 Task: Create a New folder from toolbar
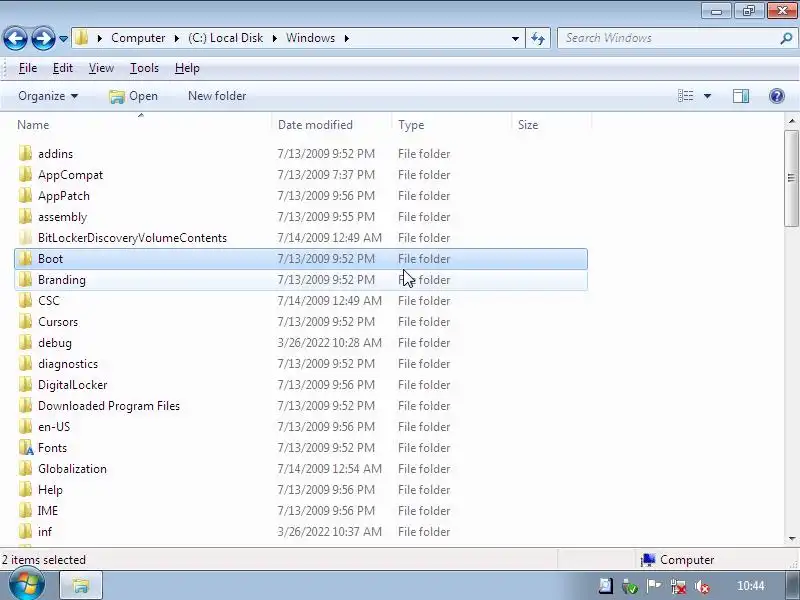coord(217,96)
